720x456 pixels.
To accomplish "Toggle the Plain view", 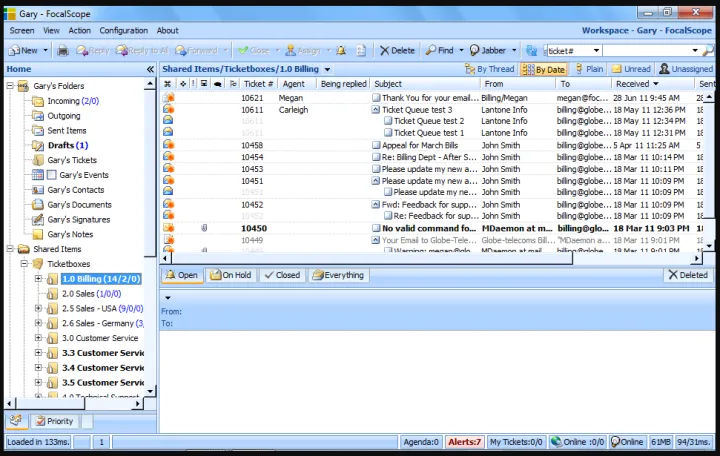I will (589, 69).
